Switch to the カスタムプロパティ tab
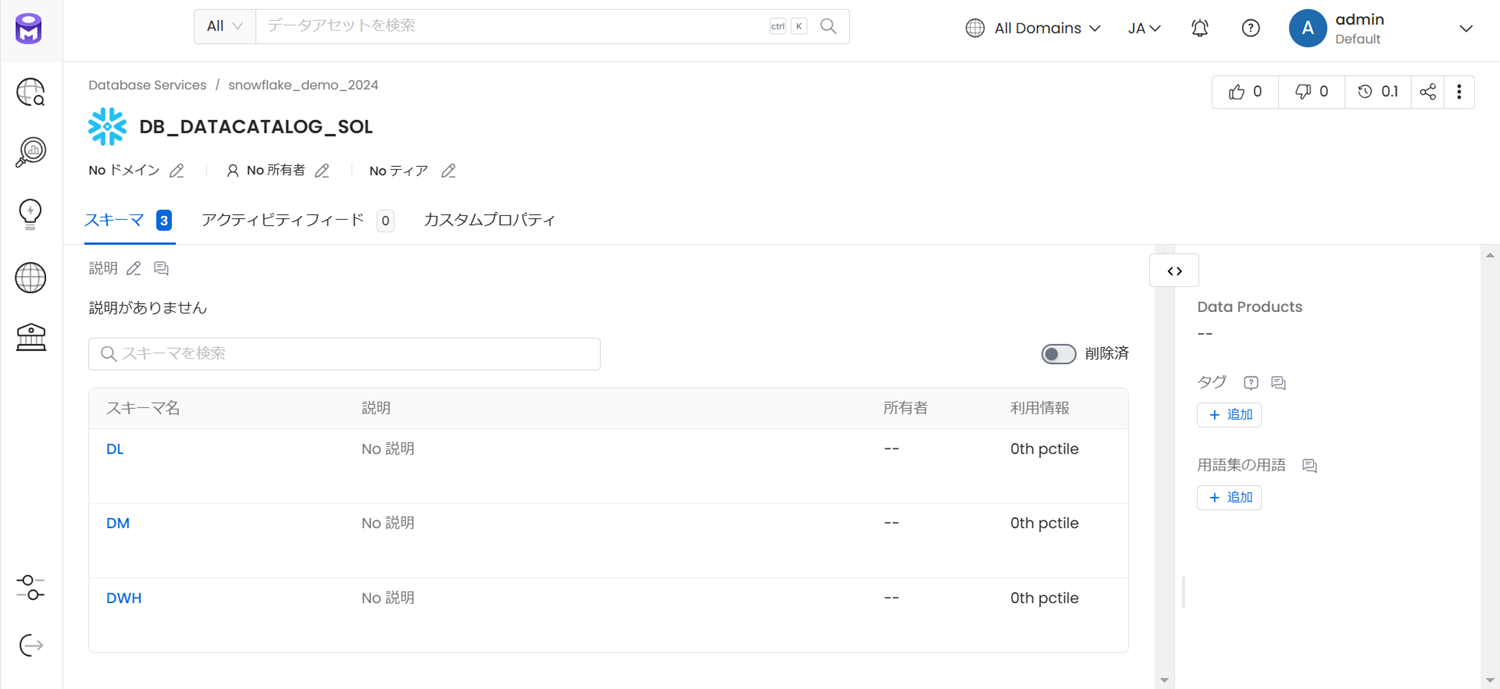This screenshot has height=689, width=1500. point(489,220)
